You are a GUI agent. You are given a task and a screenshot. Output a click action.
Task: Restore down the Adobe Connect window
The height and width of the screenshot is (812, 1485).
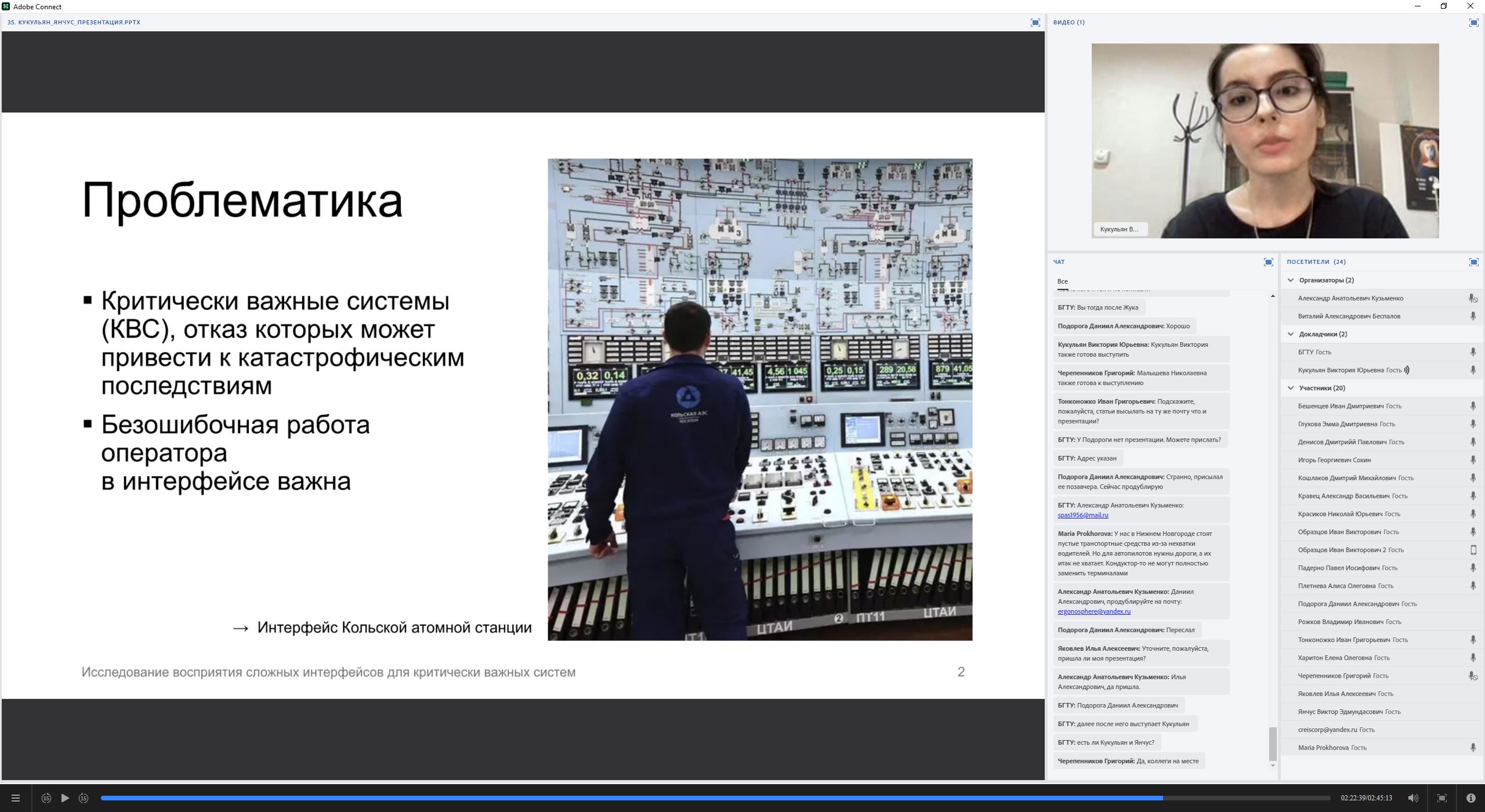1444,6
